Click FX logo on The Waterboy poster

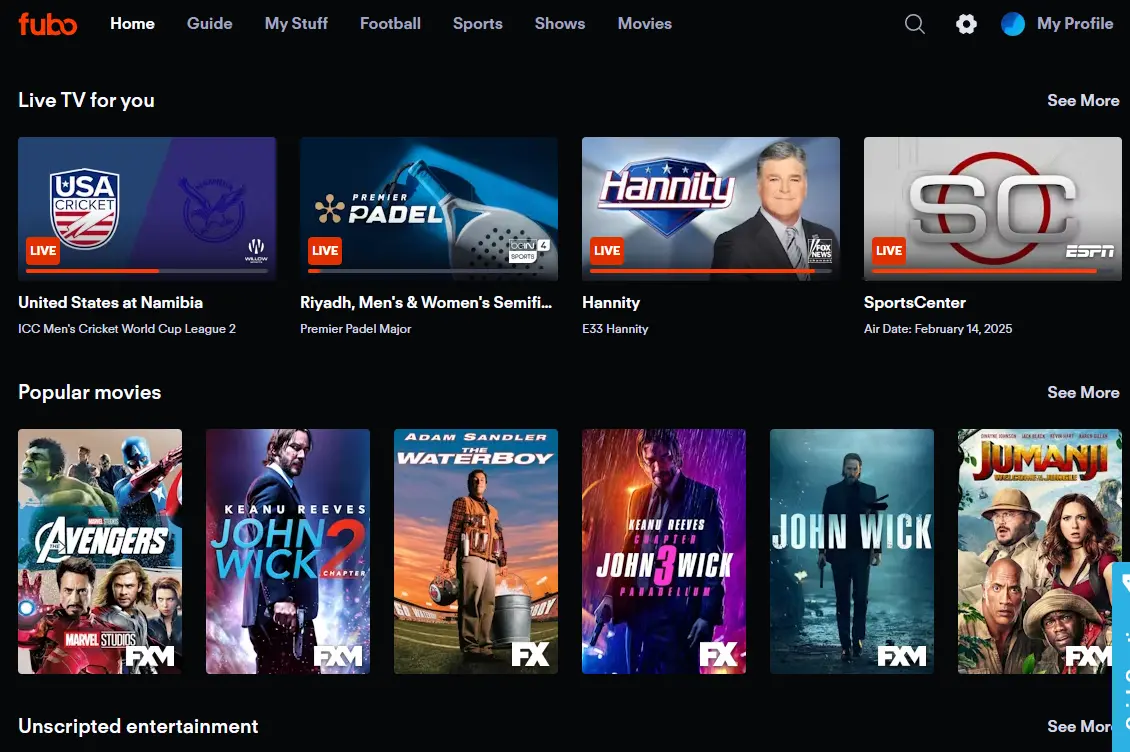click(530, 654)
